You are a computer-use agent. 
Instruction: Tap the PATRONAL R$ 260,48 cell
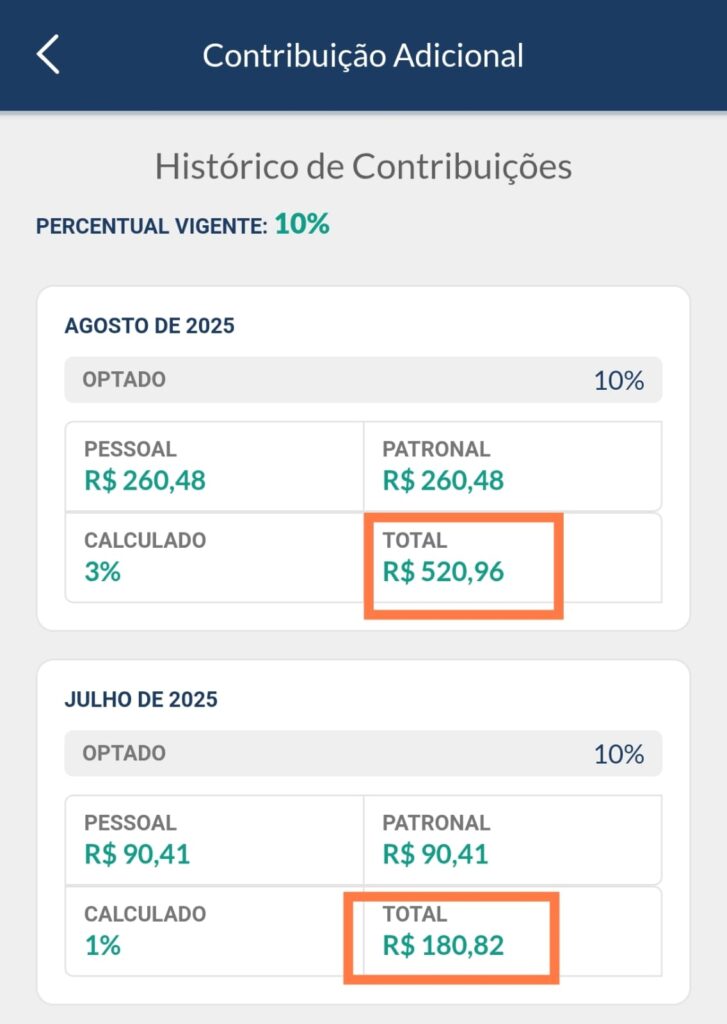click(511, 467)
